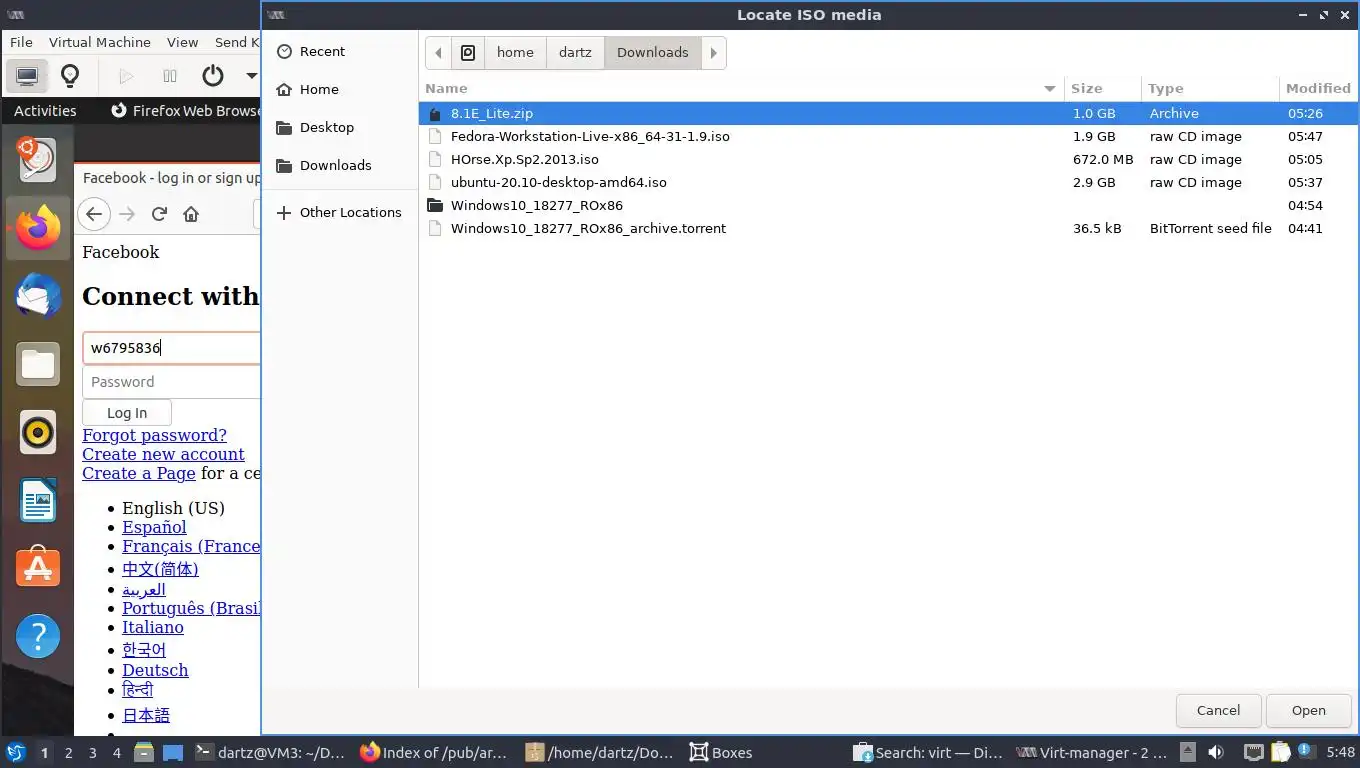Click the volume speaker tray icon

1215,753
